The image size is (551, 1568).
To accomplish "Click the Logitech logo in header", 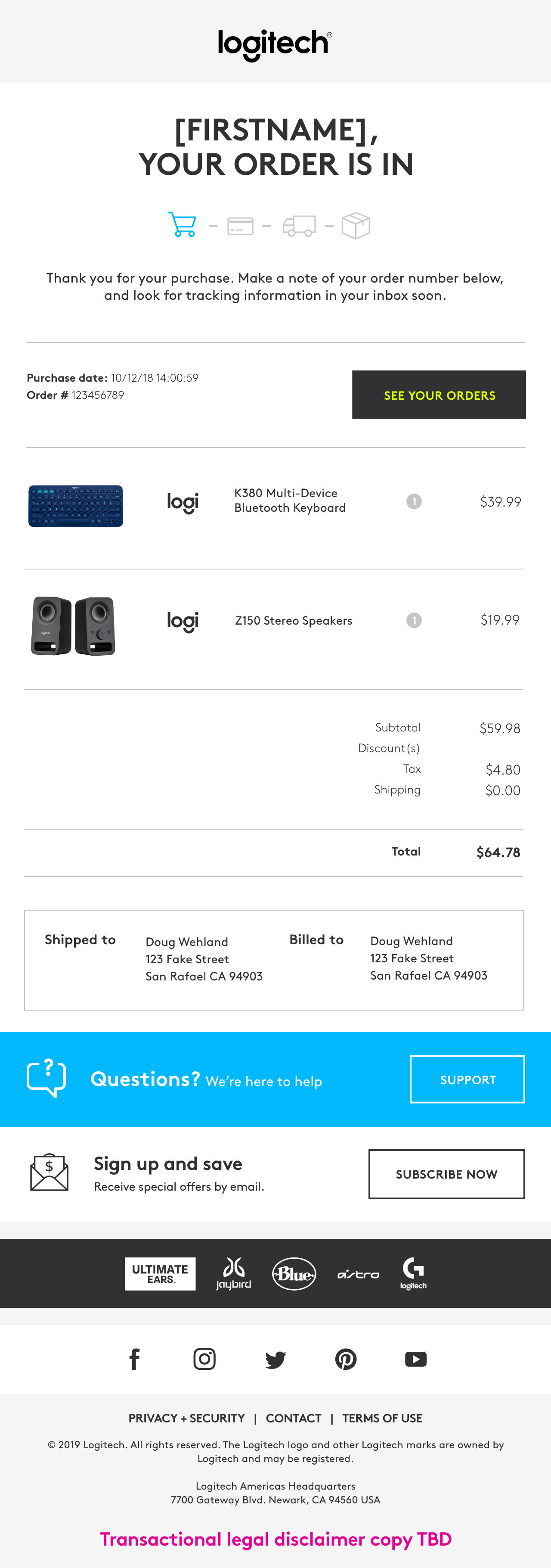I will [275, 44].
